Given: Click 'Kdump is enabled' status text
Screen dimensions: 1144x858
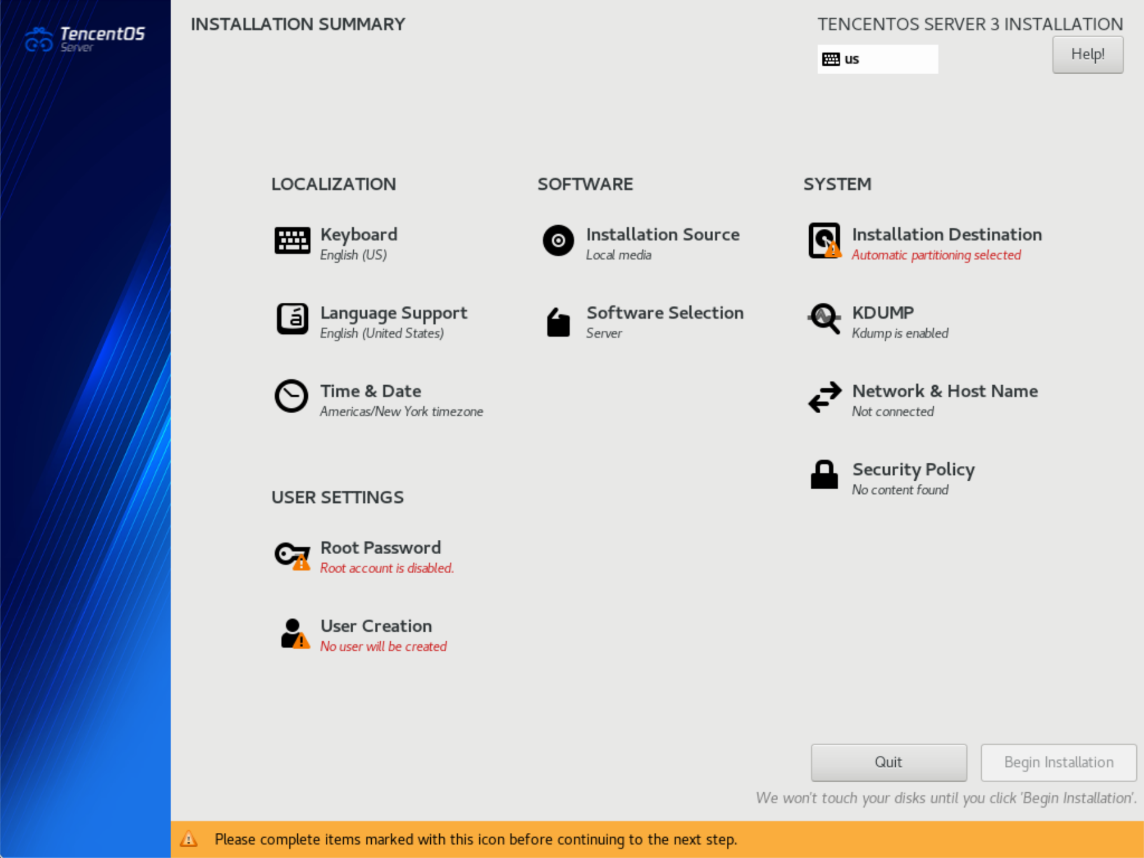Looking at the screenshot, I should pos(900,333).
